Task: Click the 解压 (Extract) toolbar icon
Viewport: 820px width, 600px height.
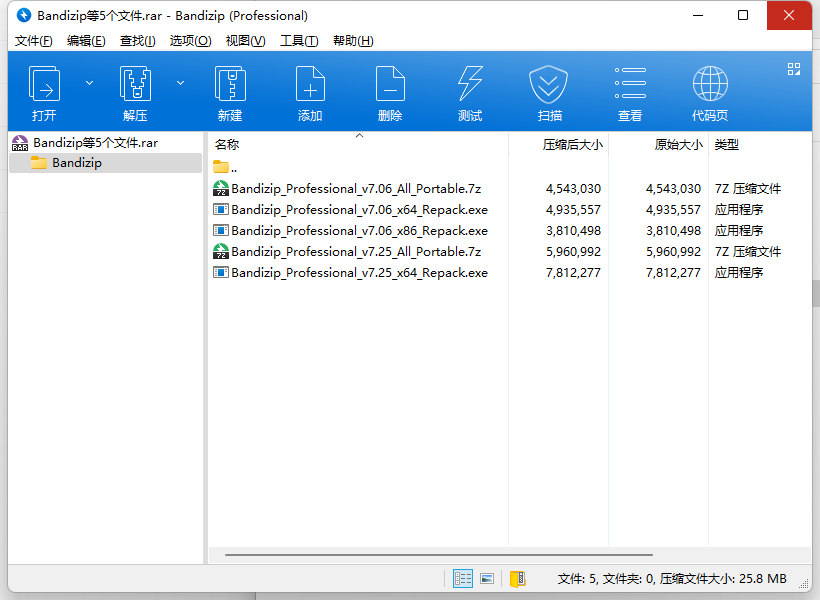Action: click(x=135, y=83)
